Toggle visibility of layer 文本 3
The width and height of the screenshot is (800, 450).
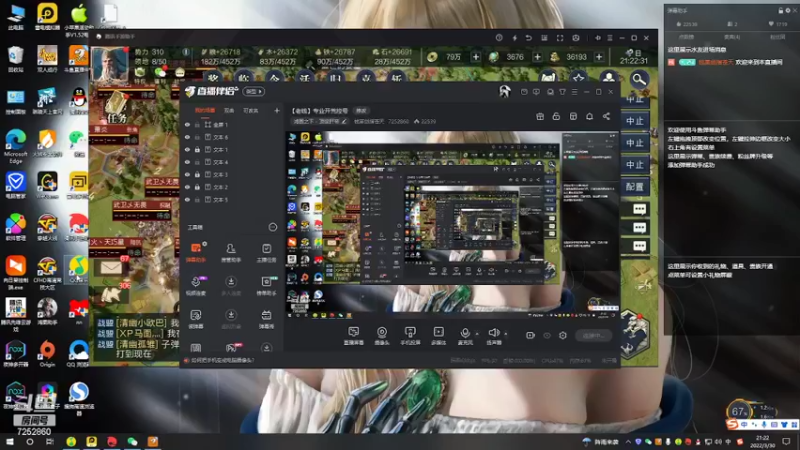(187, 174)
